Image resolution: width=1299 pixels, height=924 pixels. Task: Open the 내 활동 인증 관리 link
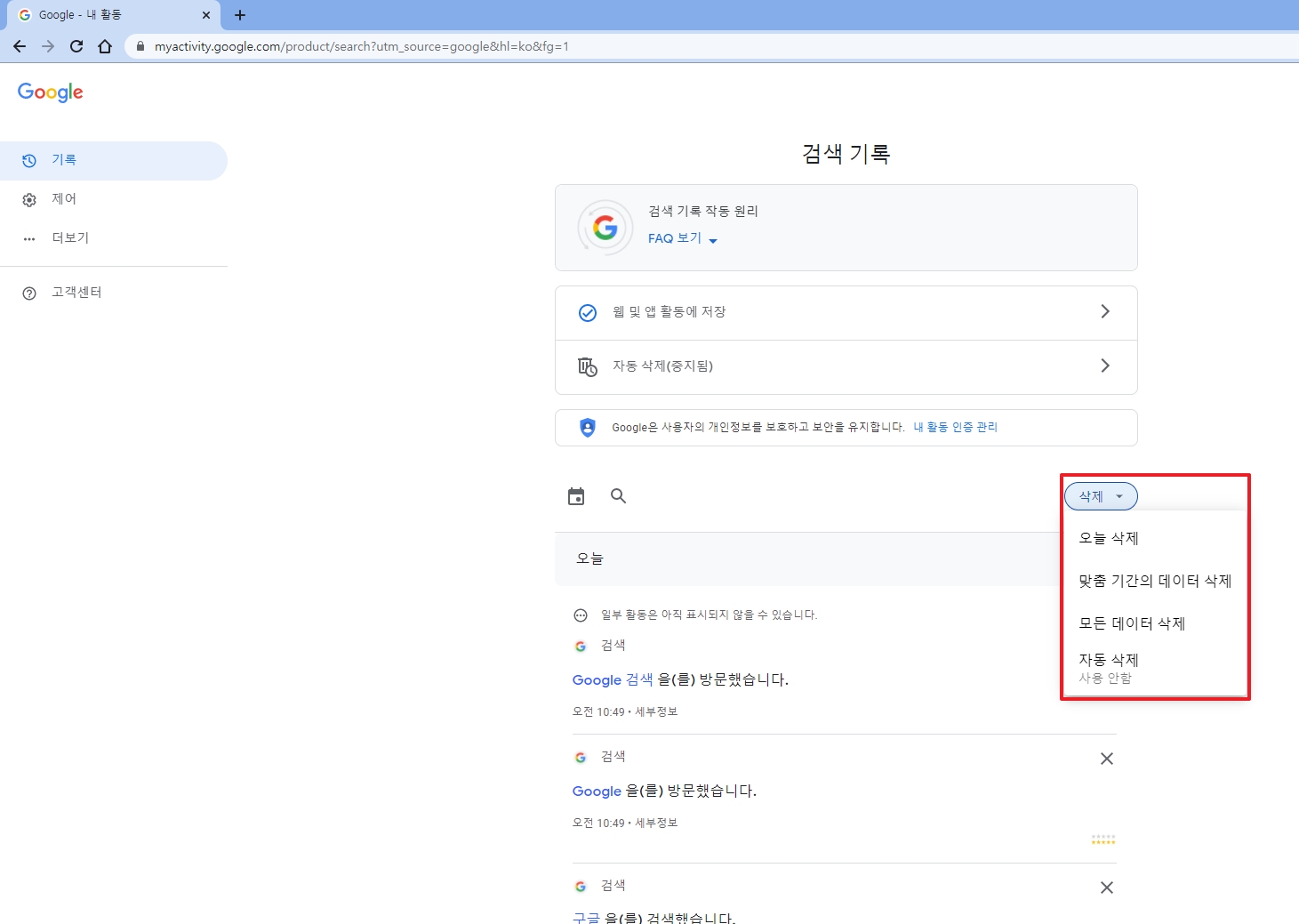coord(956,427)
